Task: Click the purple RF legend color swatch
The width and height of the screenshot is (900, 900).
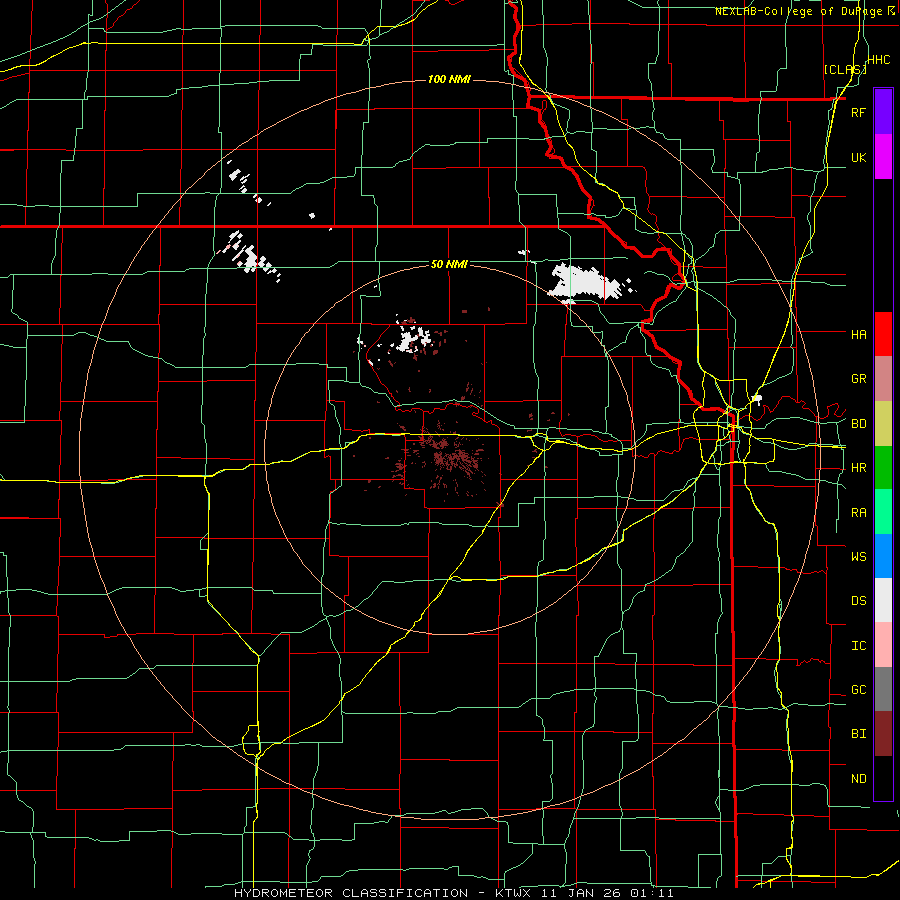Action: [883, 112]
